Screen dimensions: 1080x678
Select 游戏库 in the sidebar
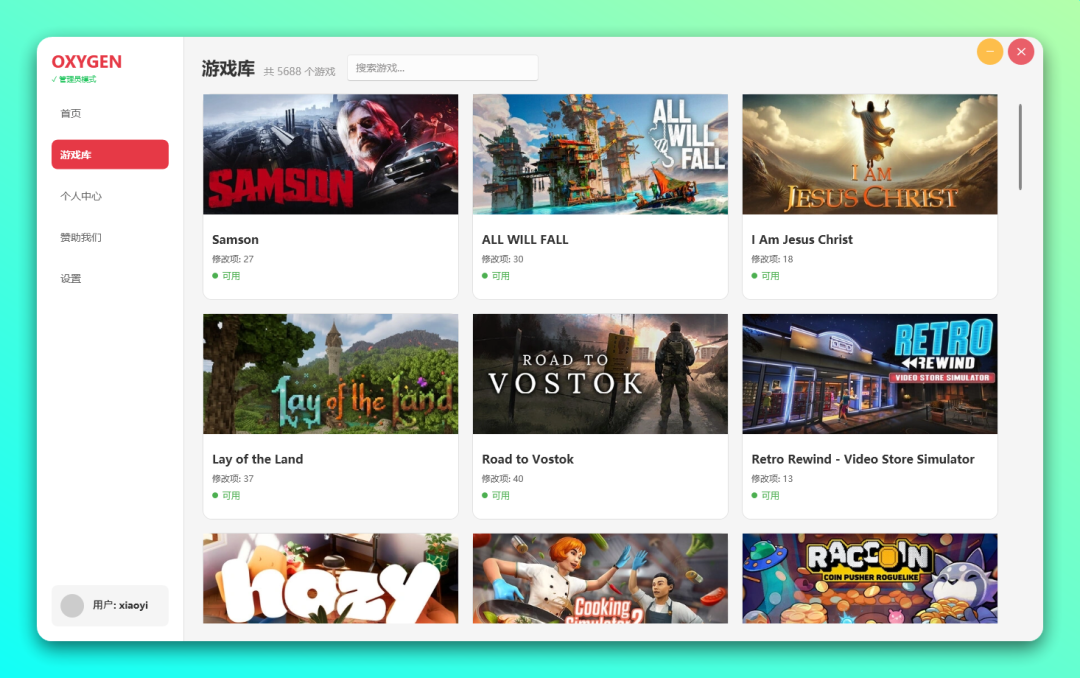click(x=110, y=154)
